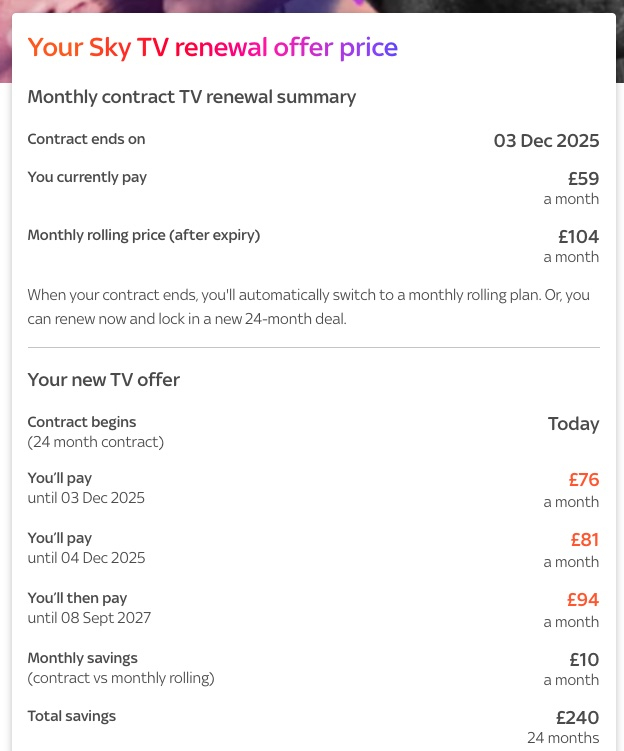Click the 'until 04 Dec 2025' payment line
Screen dimensions: 624x751
tap(86, 558)
